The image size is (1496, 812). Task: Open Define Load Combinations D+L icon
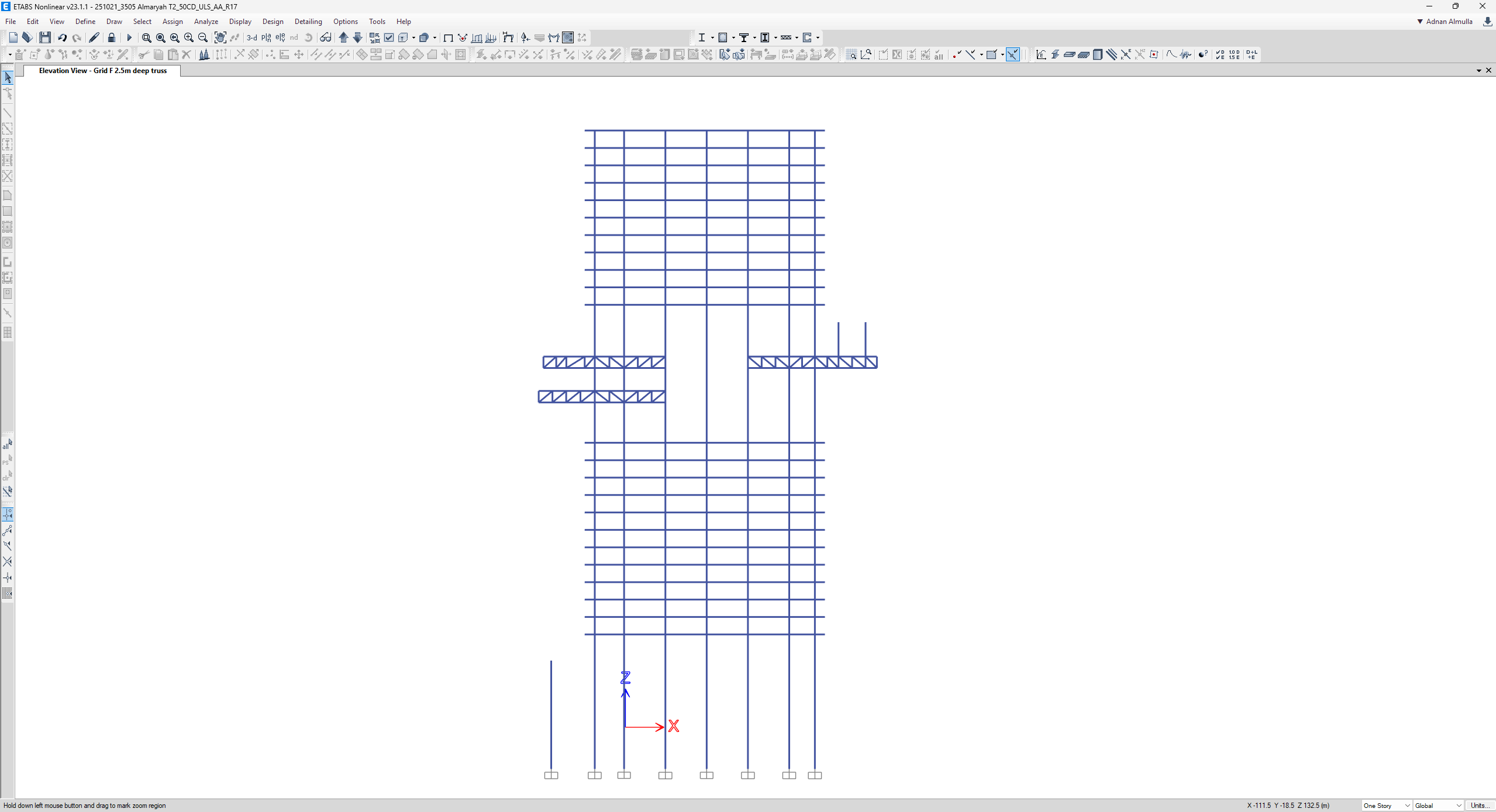(x=1252, y=54)
